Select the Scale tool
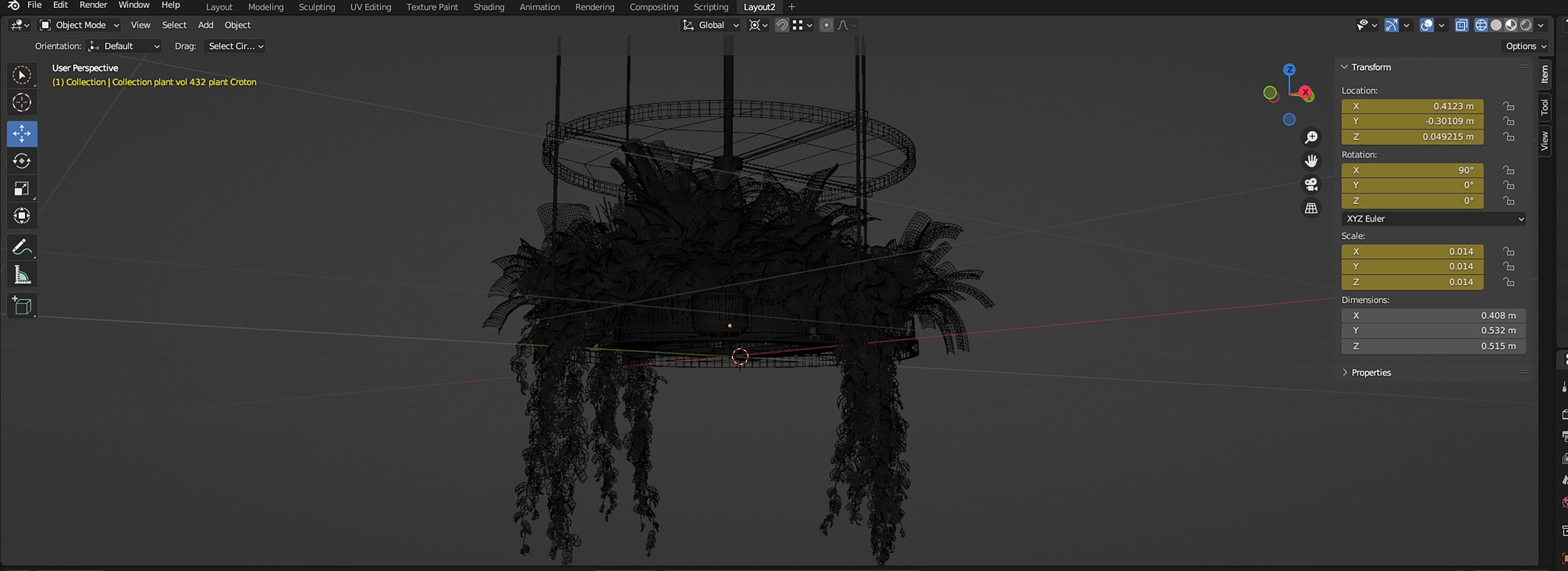 (22, 188)
